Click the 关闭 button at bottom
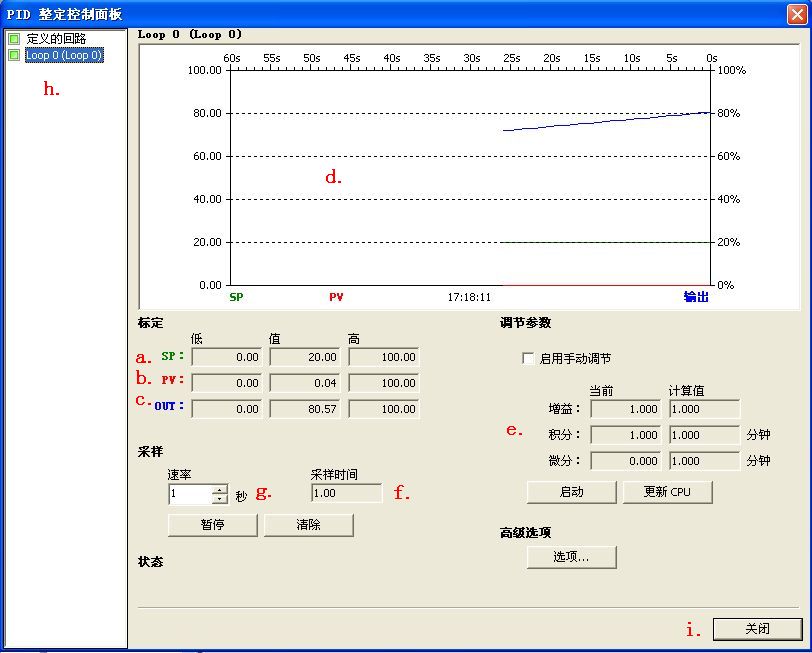This screenshot has width=812, height=653. point(757,629)
